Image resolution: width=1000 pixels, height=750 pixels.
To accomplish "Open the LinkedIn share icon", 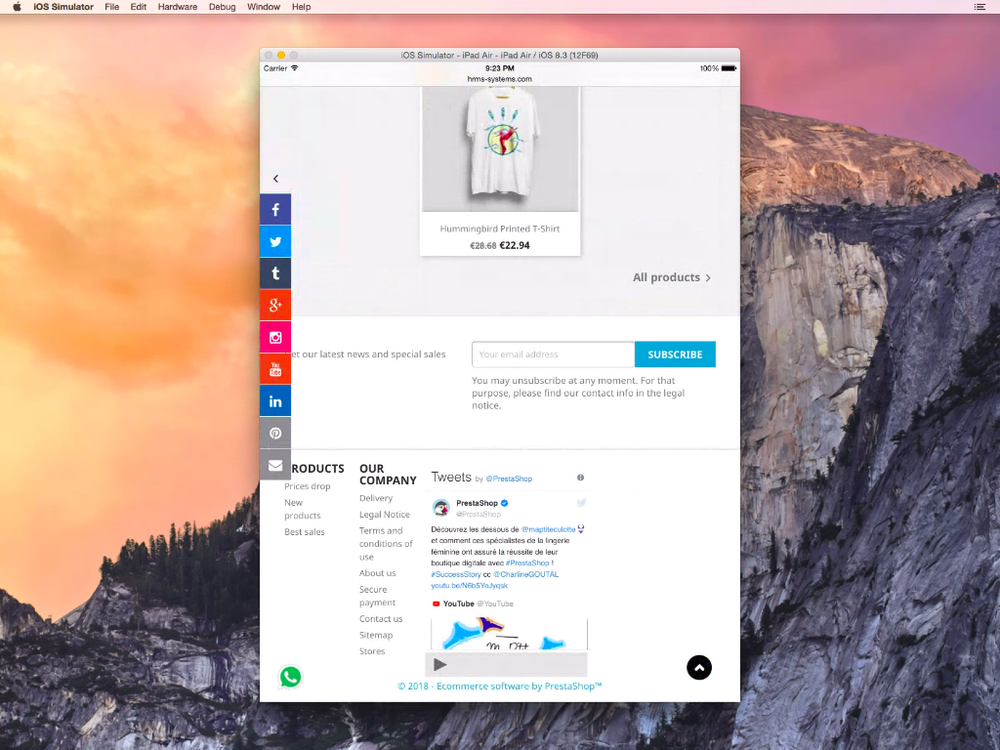I will tap(276, 401).
